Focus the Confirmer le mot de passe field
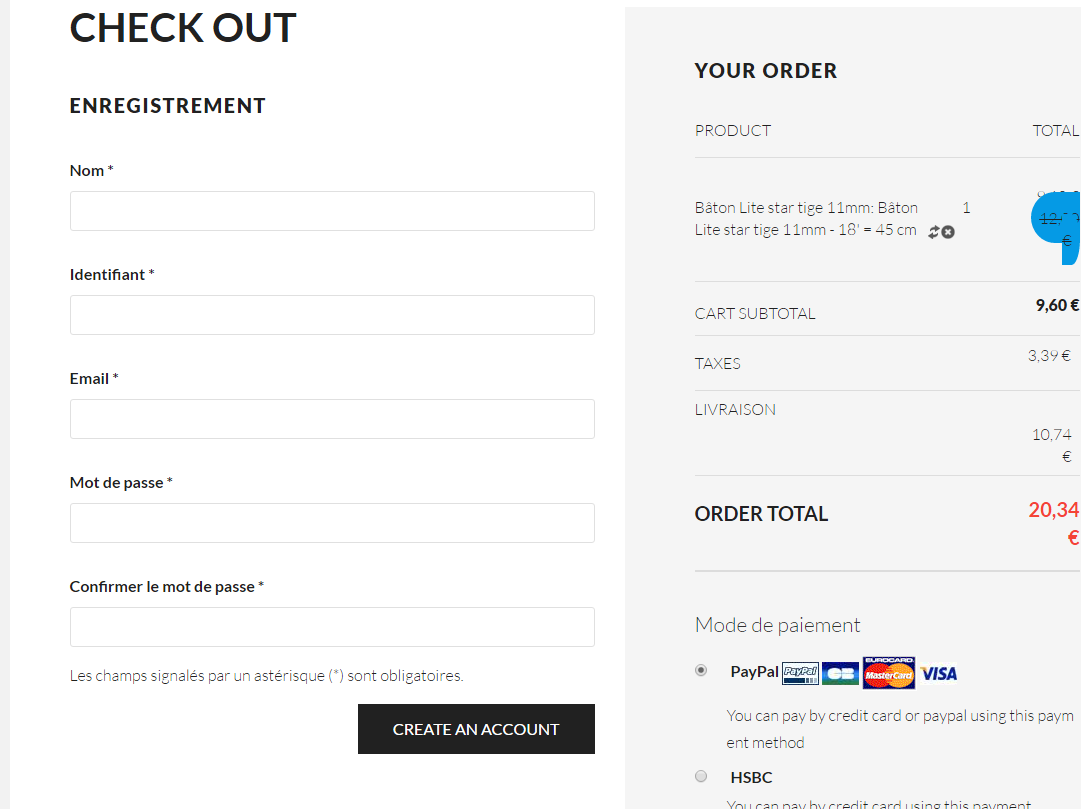1081x809 pixels. (332, 627)
